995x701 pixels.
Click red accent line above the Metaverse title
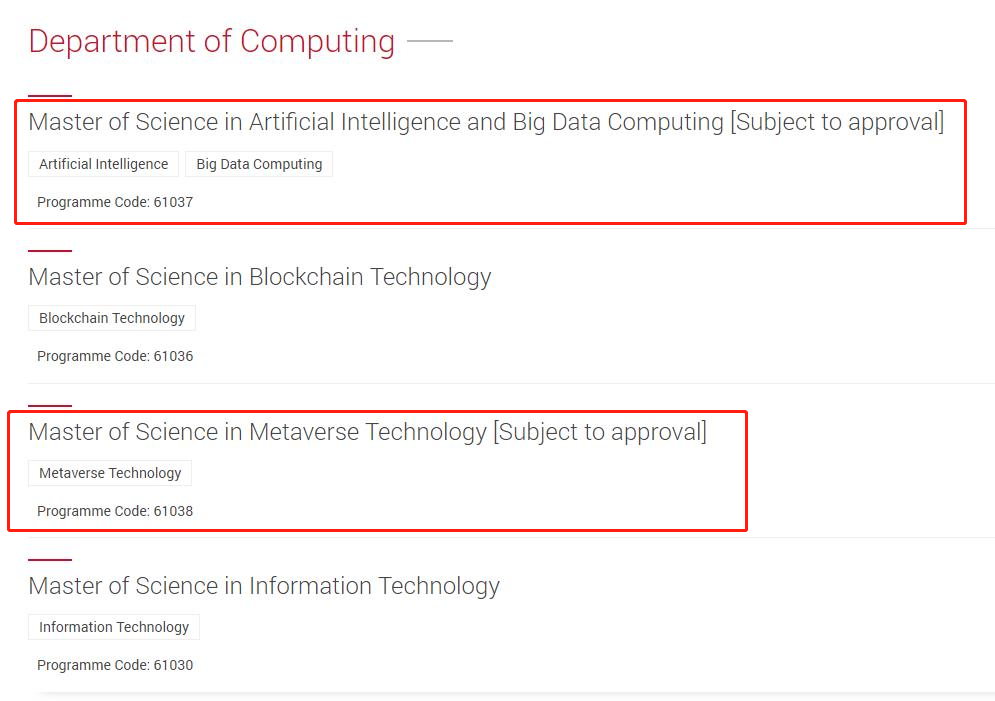(x=50, y=405)
